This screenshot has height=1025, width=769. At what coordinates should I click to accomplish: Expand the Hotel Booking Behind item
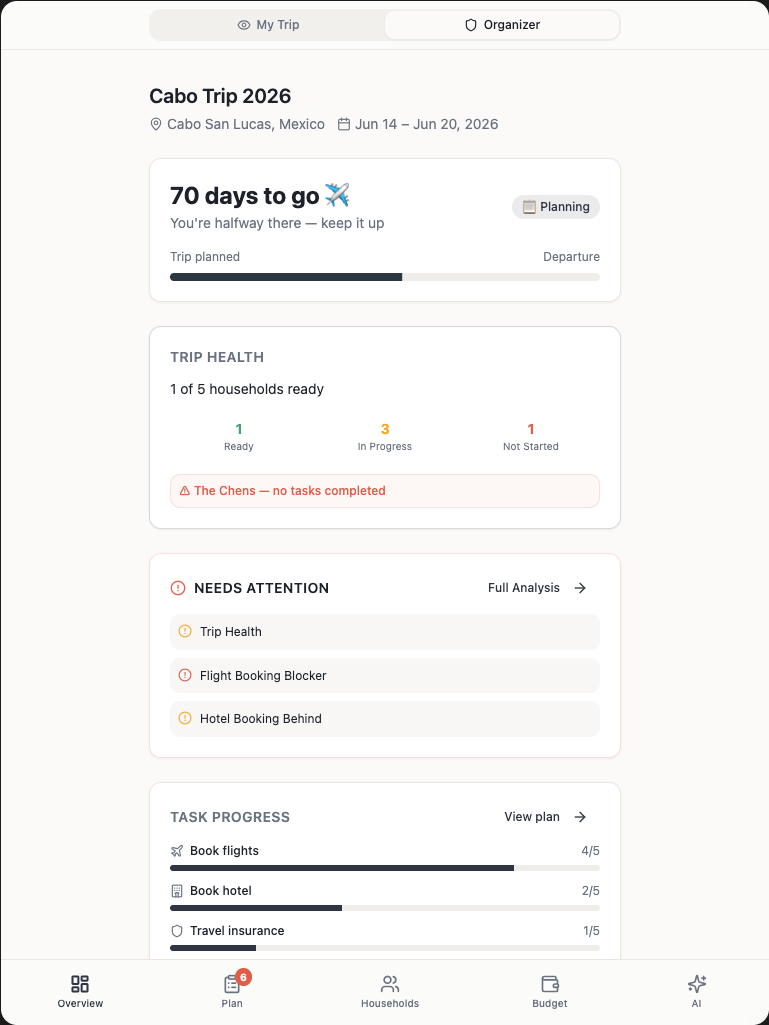pyautogui.click(x=384, y=719)
